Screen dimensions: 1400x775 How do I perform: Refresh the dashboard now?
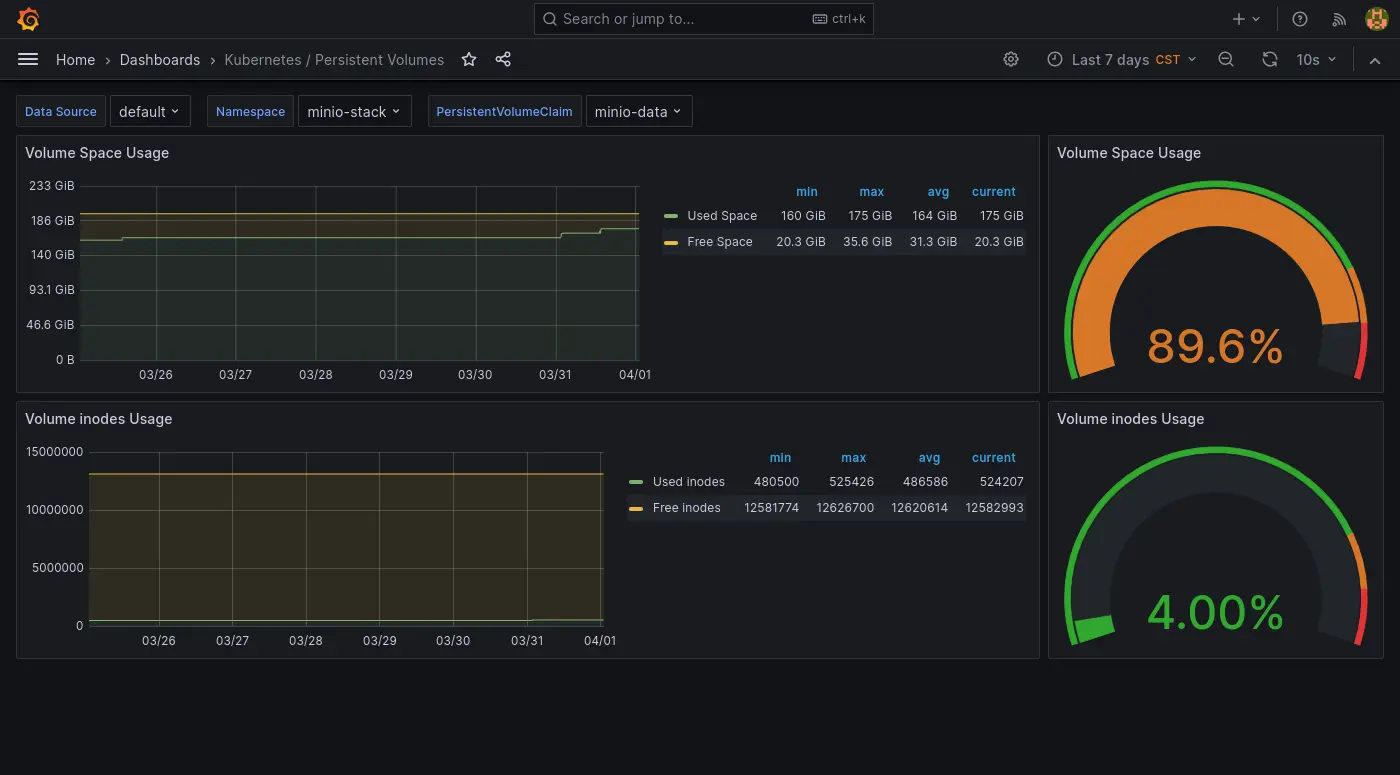[1269, 60]
